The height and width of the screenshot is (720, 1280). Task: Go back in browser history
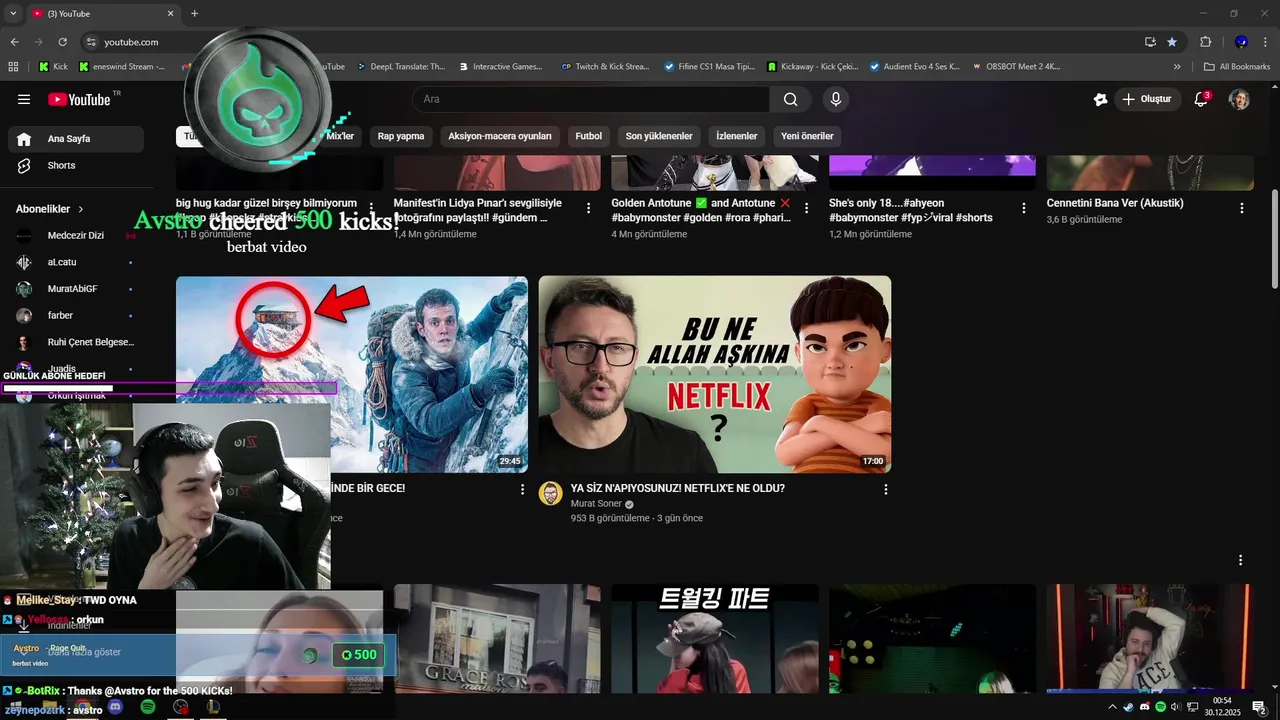14,42
